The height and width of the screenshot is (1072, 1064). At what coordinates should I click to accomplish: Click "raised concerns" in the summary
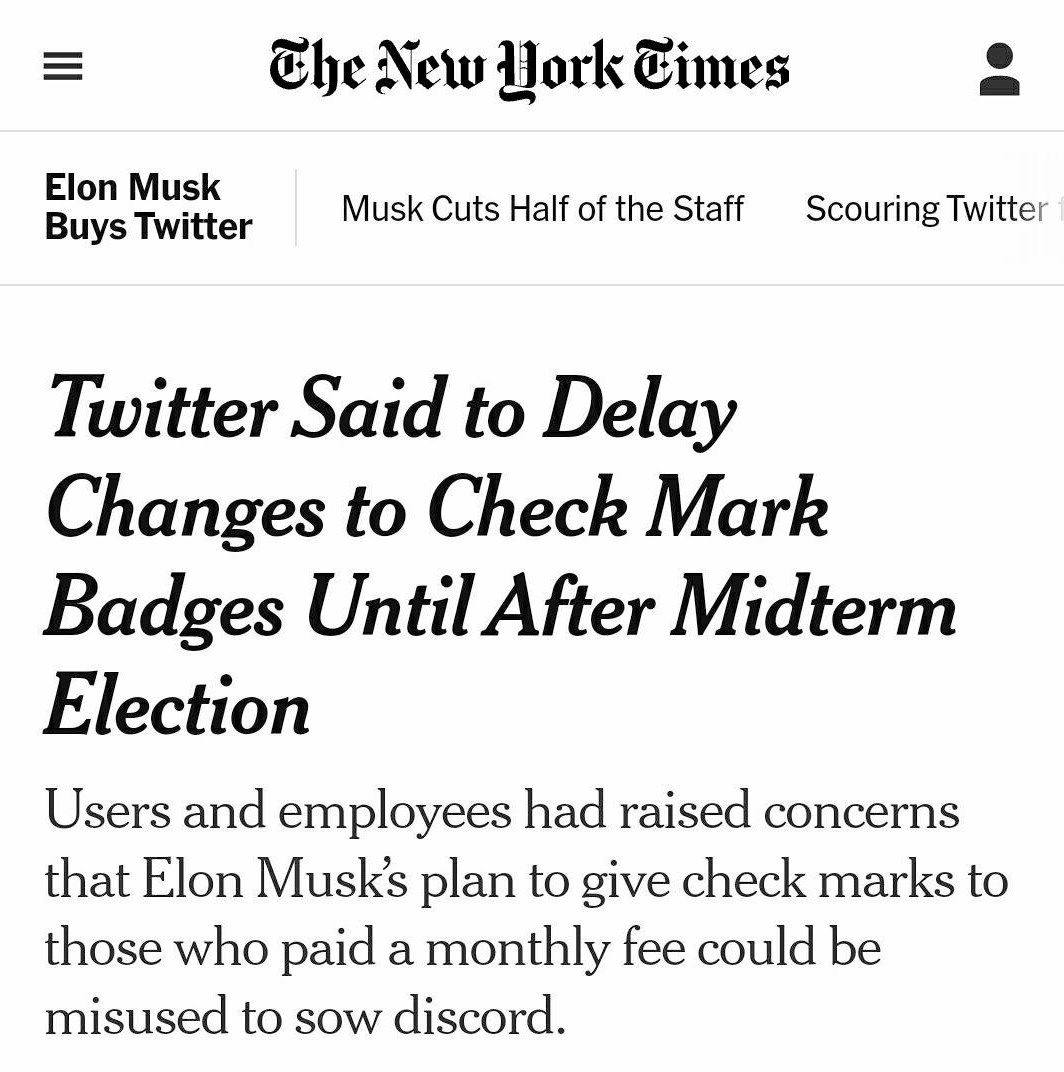pos(789,809)
